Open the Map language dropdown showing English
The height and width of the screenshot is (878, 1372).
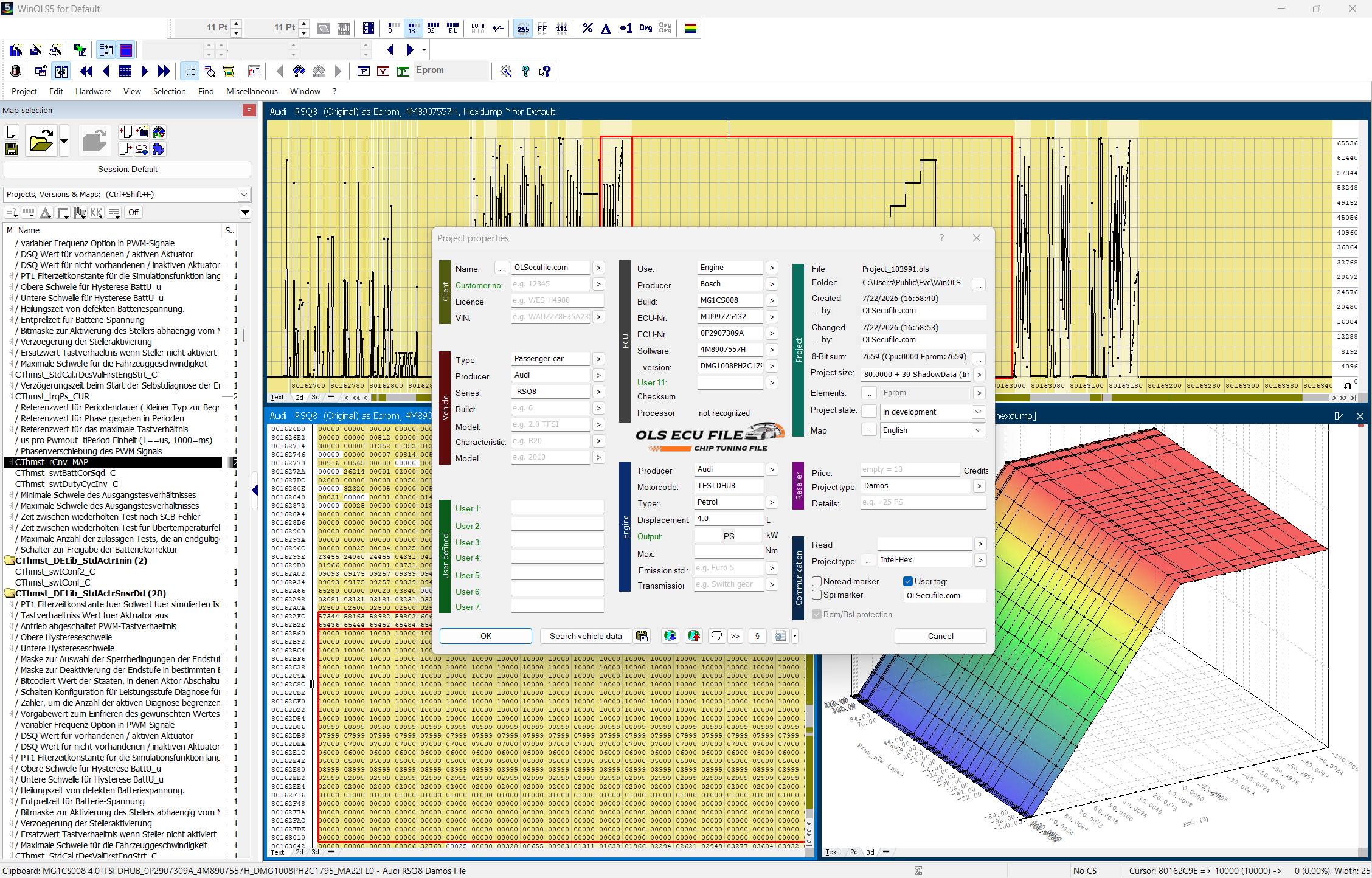click(978, 430)
